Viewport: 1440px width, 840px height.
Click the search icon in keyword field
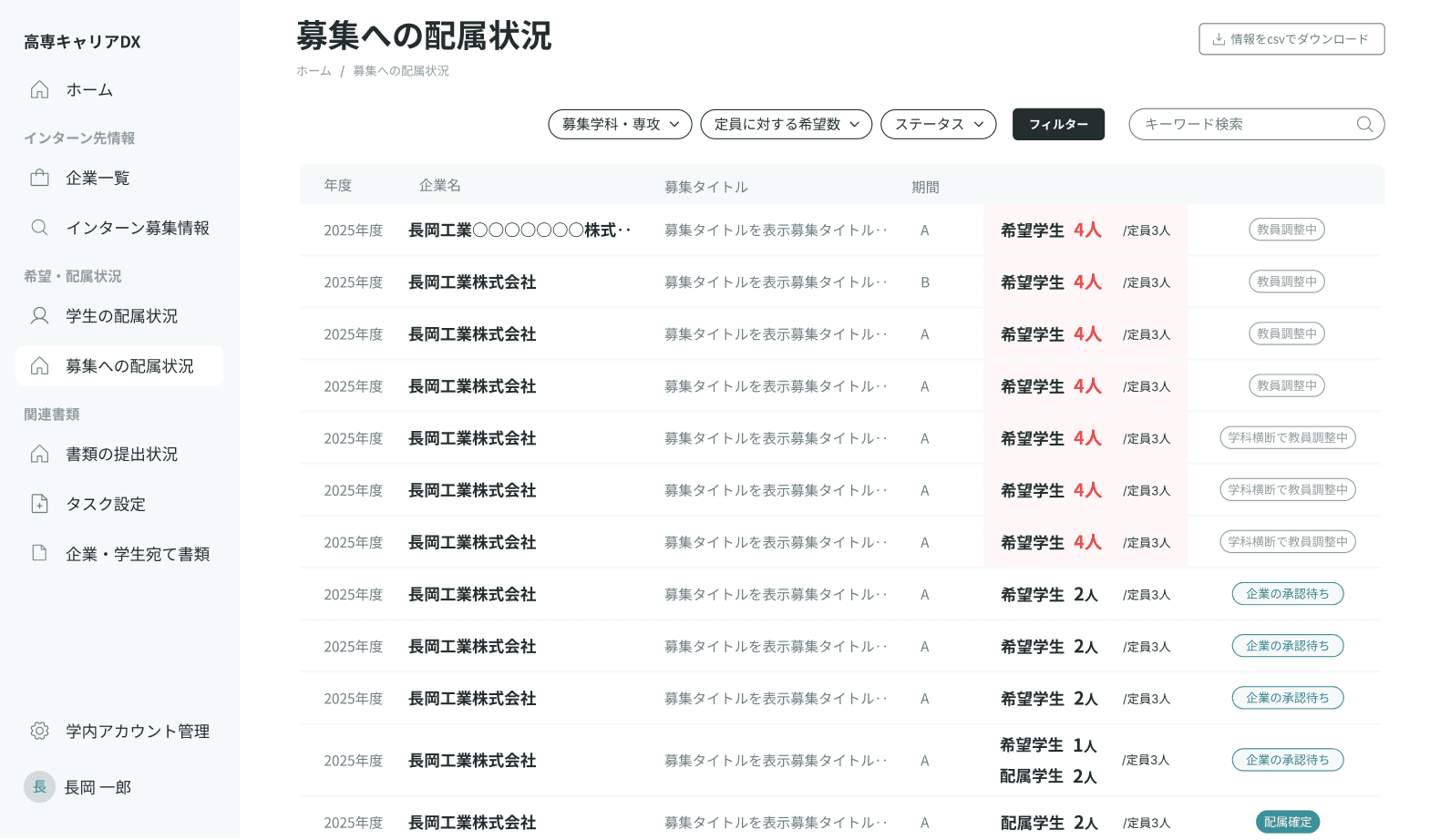click(1363, 125)
